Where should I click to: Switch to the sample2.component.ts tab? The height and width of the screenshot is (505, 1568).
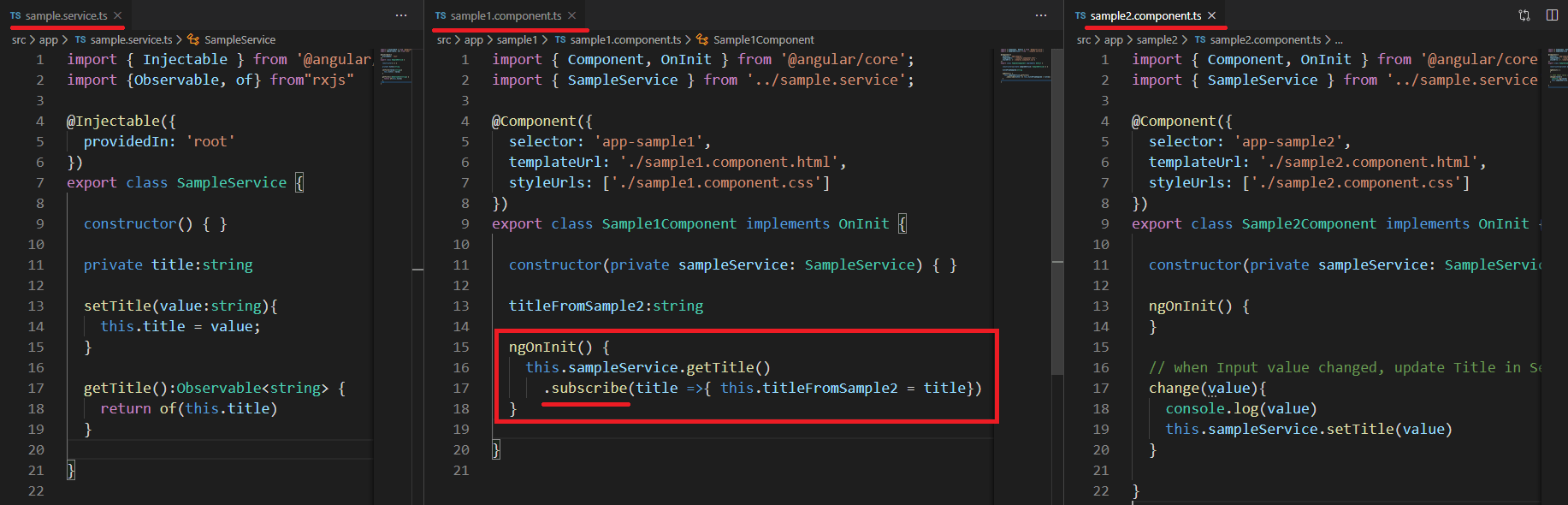[x=1145, y=15]
